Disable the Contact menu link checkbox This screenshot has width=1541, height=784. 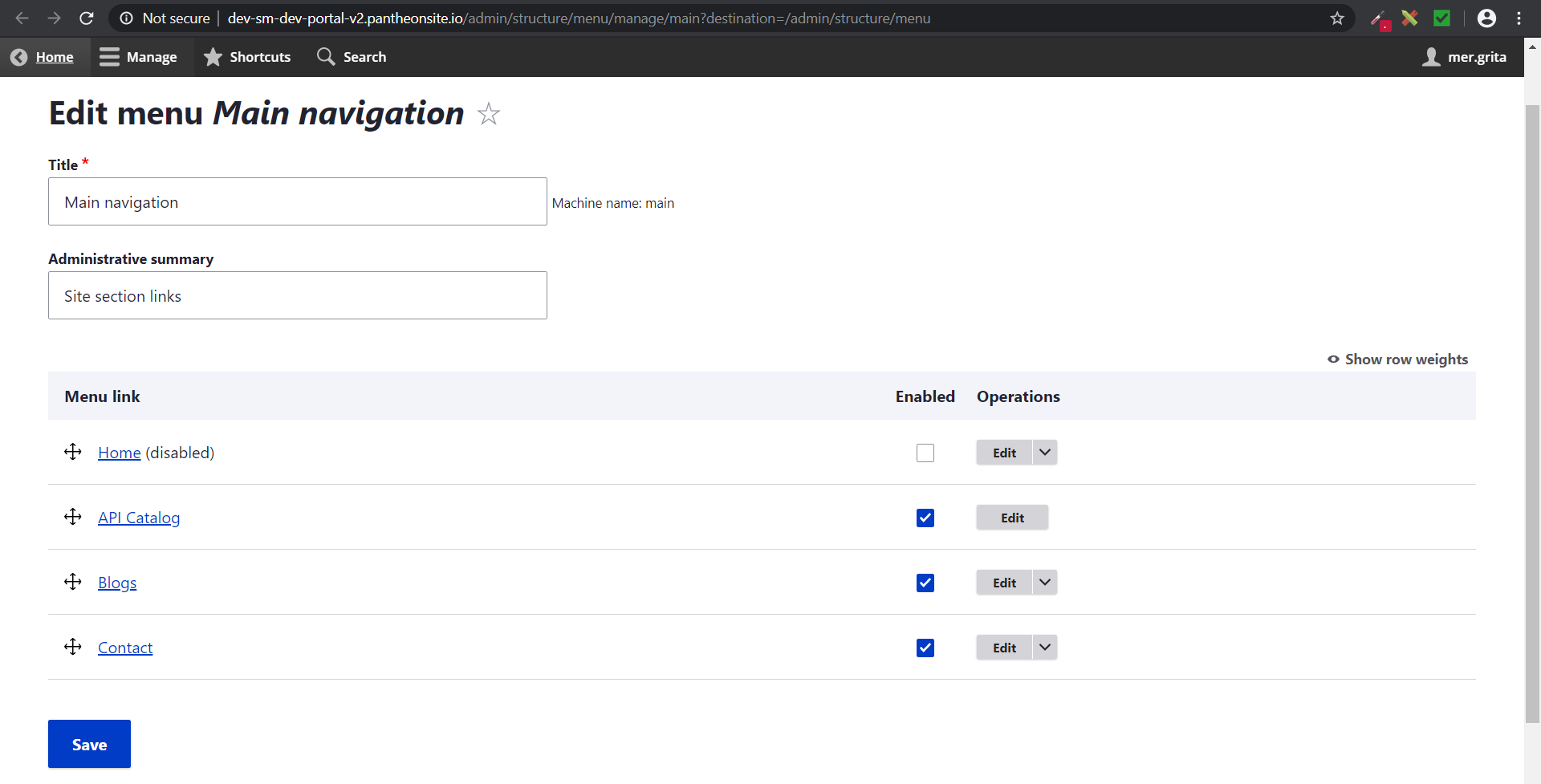tap(925, 648)
